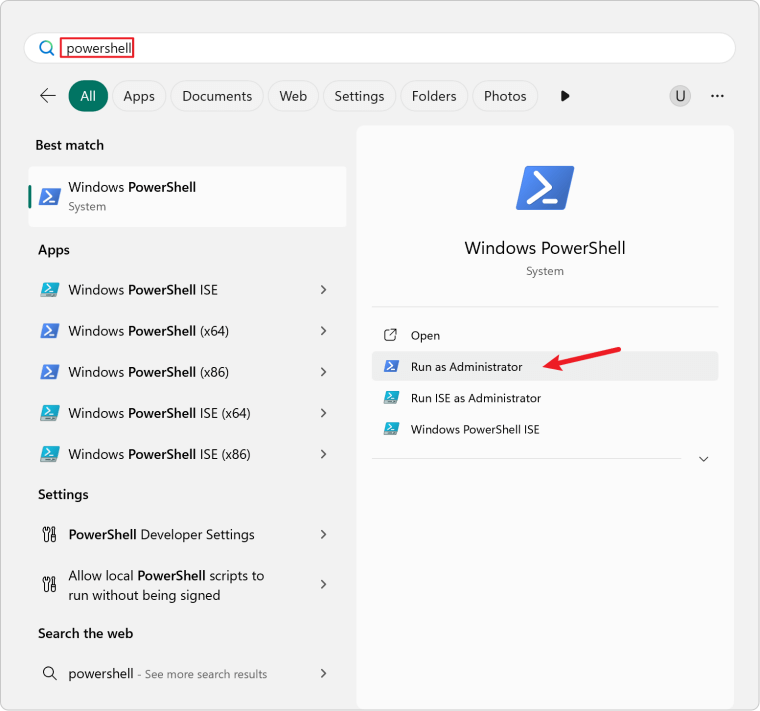Click the Windows PowerShell (x86) icon
The image size is (760, 711).
49,372
